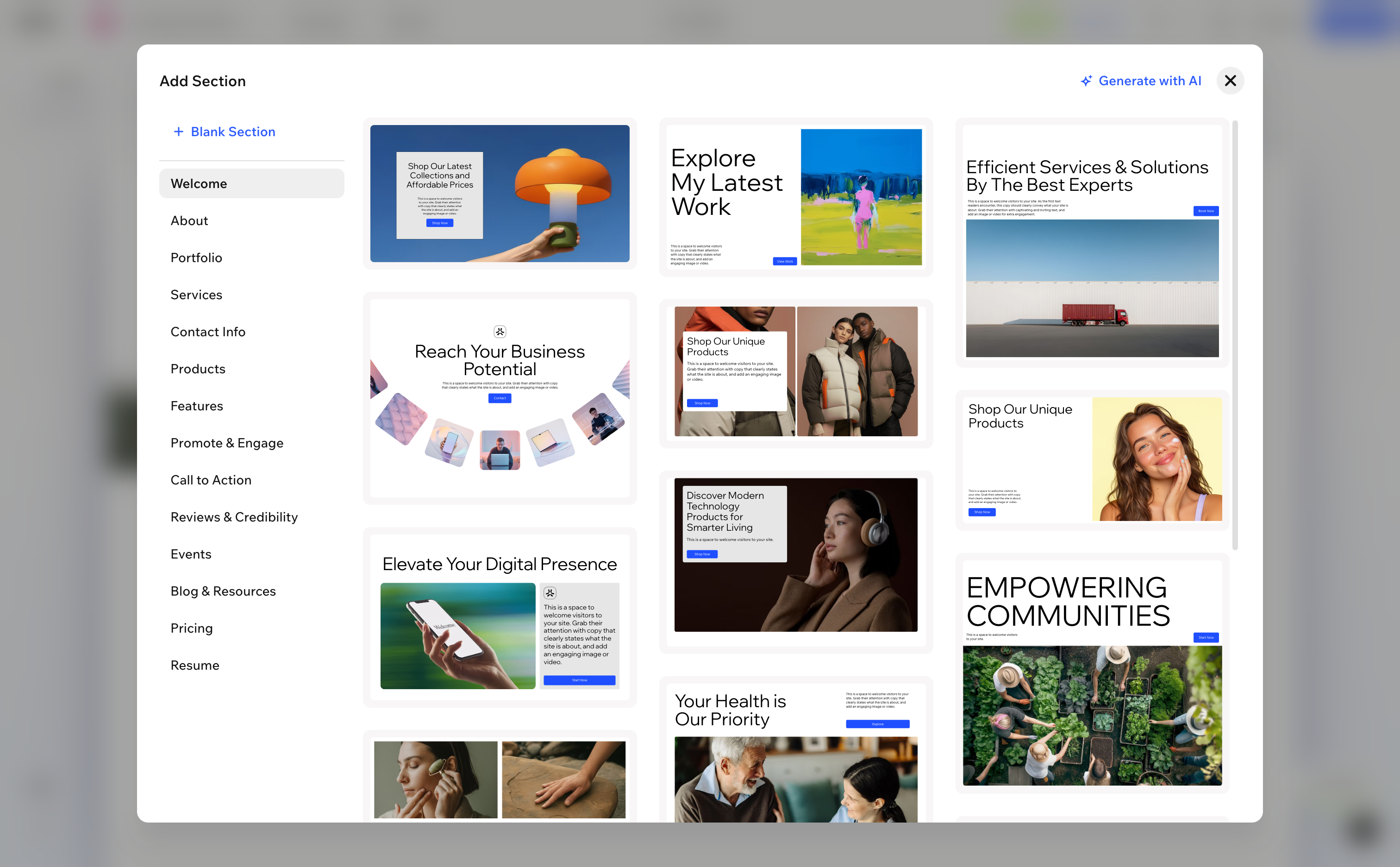Image resolution: width=1400 pixels, height=867 pixels.
Task: Open the Blog & Resources category
Action: coord(251,591)
